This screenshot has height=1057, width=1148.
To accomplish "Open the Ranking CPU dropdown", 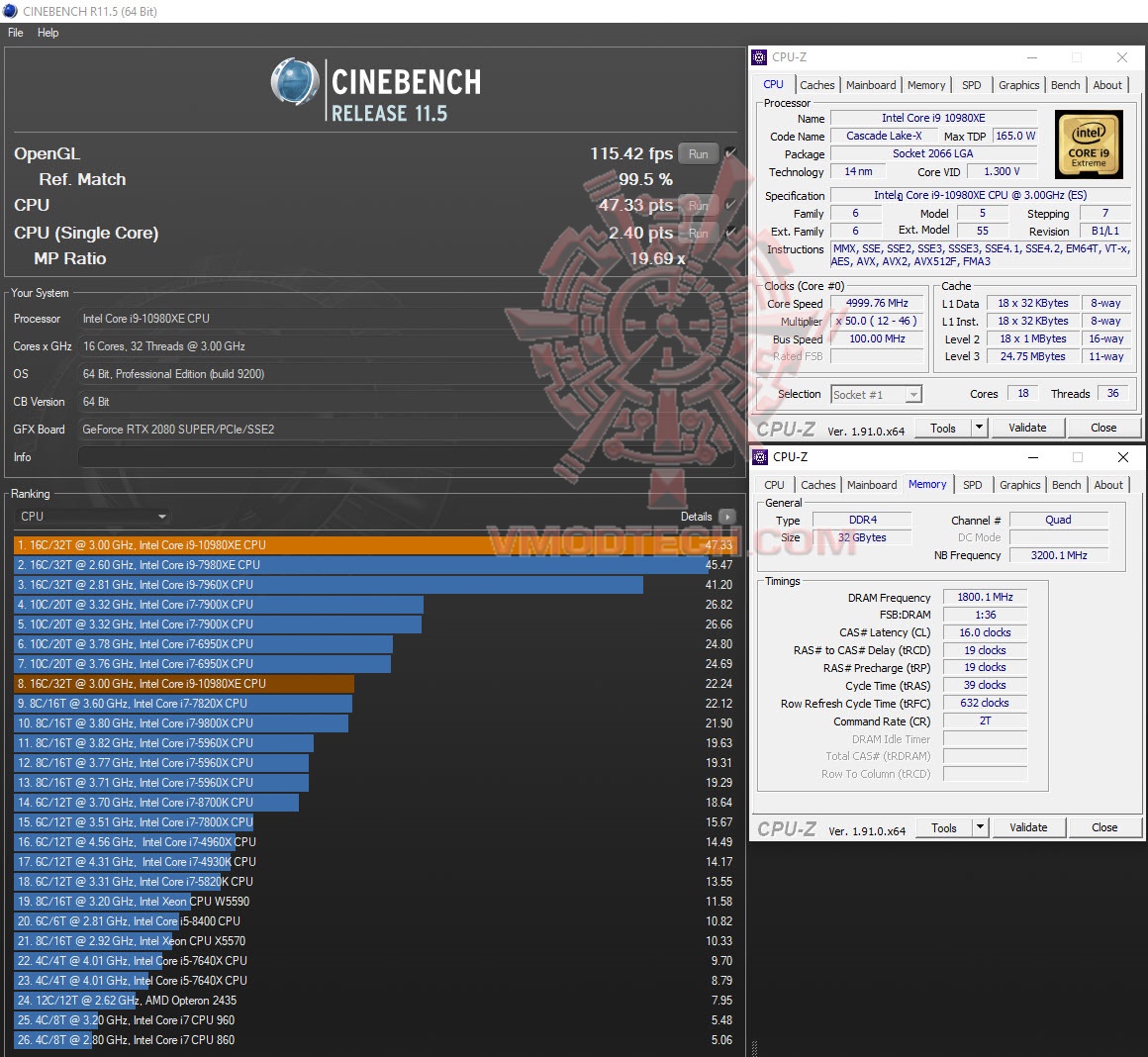I will pyautogui.click(x=92, y=516).
